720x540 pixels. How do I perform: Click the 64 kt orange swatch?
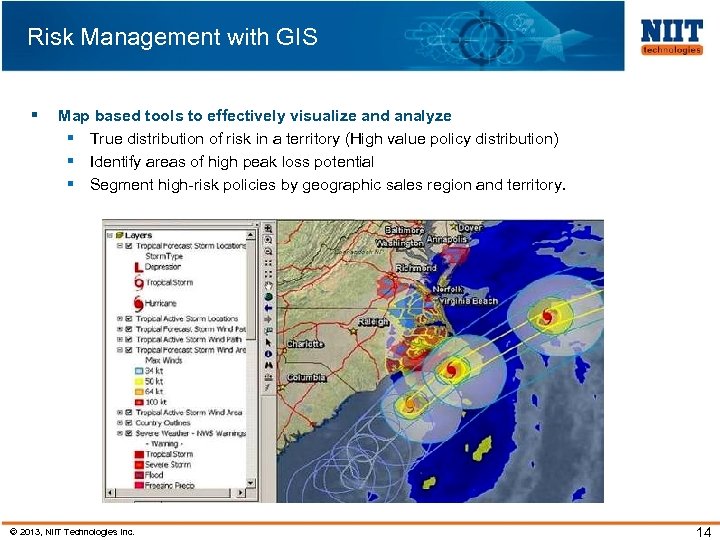(139, 392)
